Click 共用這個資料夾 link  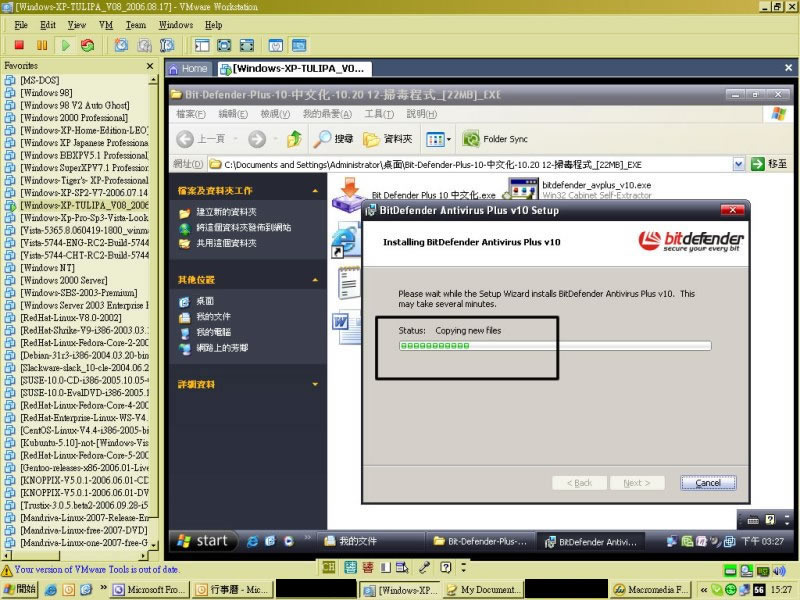(227, 243)
